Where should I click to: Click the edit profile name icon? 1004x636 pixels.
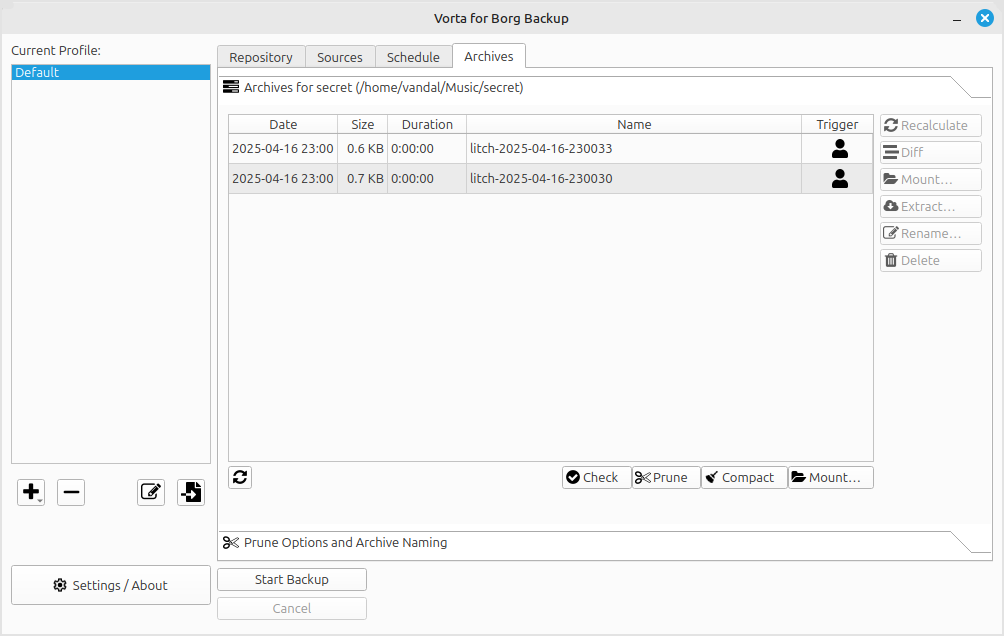[x=151, y=492]
